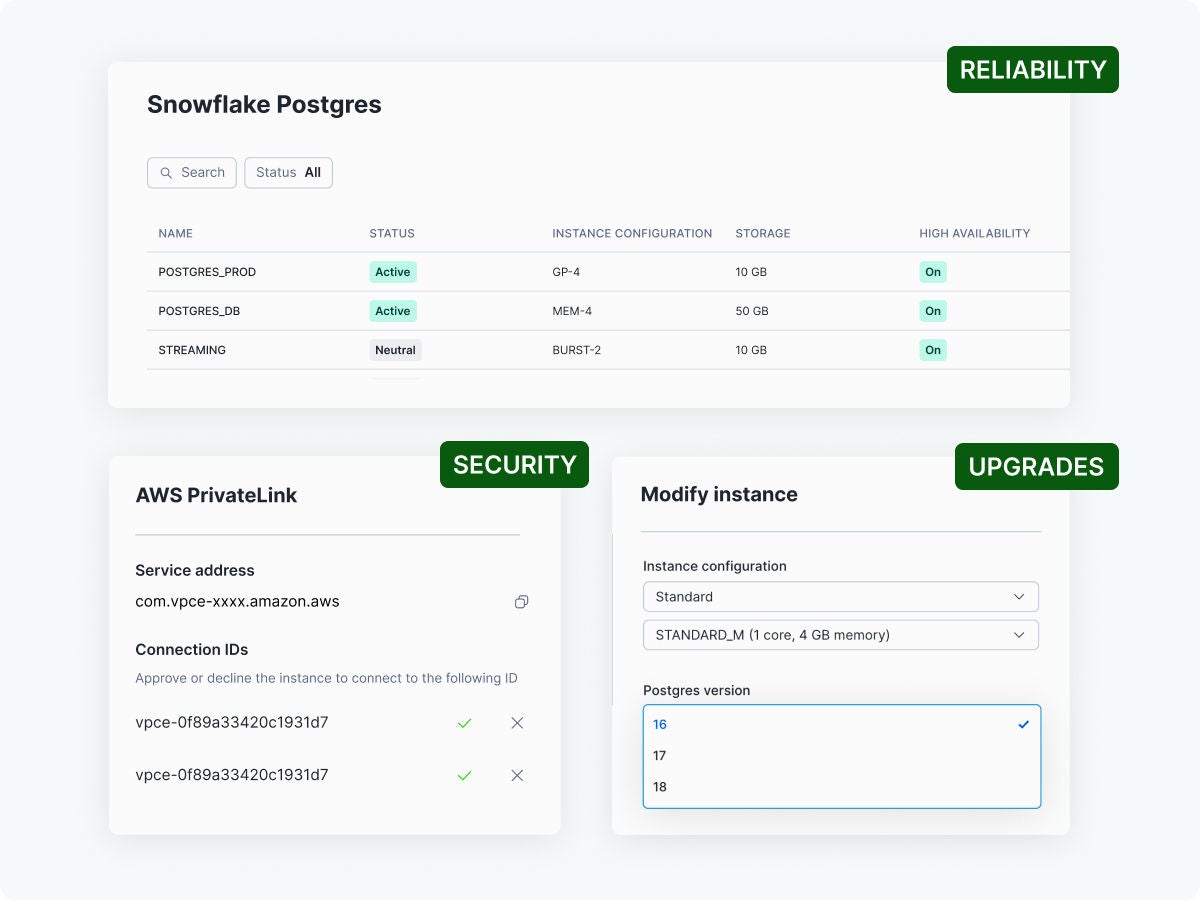Approve the second listed vpce connection ID
This screenshot has width=1200, height=900.
[464, 775]
